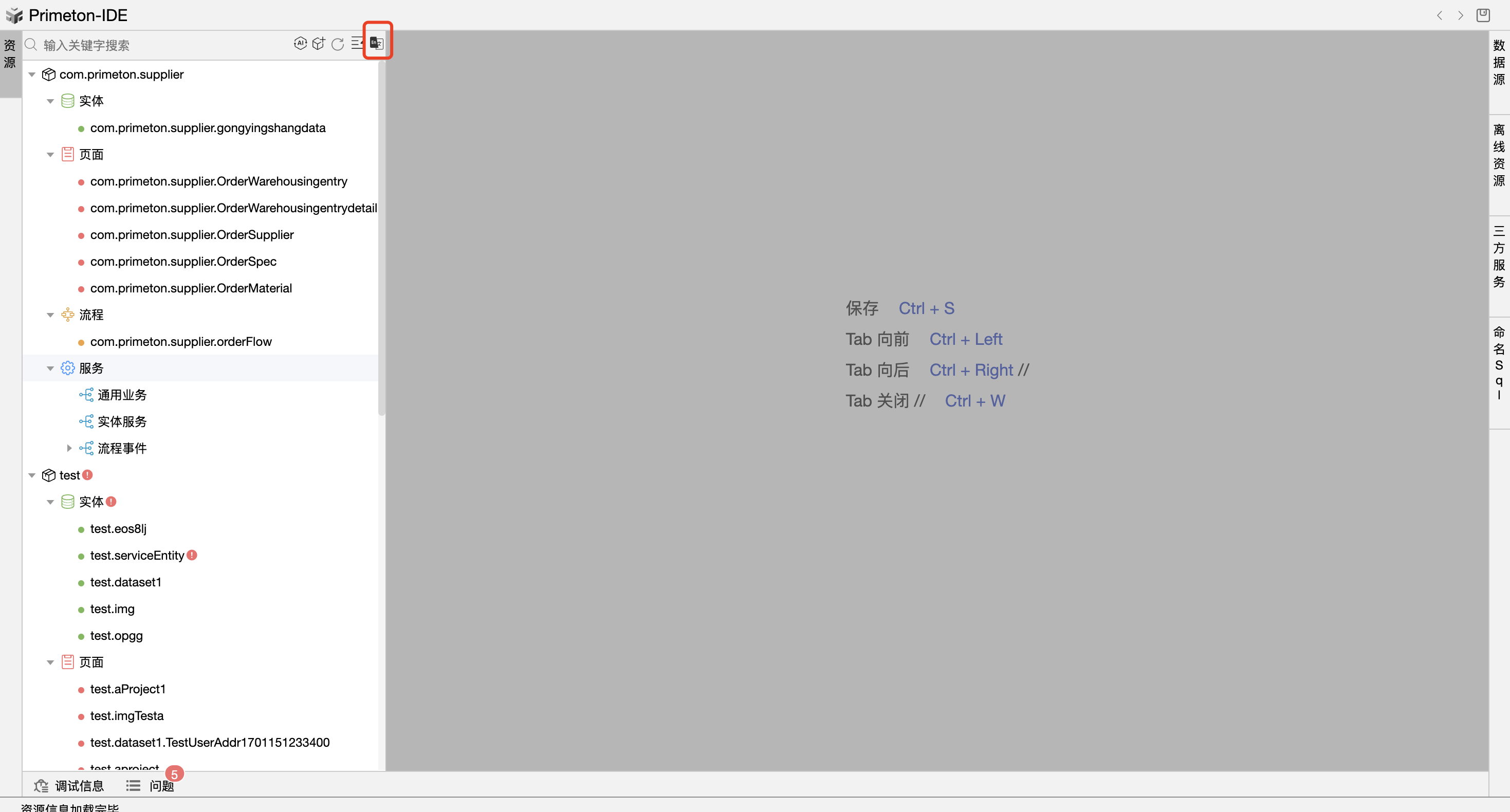Screen dimensions: 1510x812
Task: Expand the 流程事件 service node
Action: click(x=69, y=448)
